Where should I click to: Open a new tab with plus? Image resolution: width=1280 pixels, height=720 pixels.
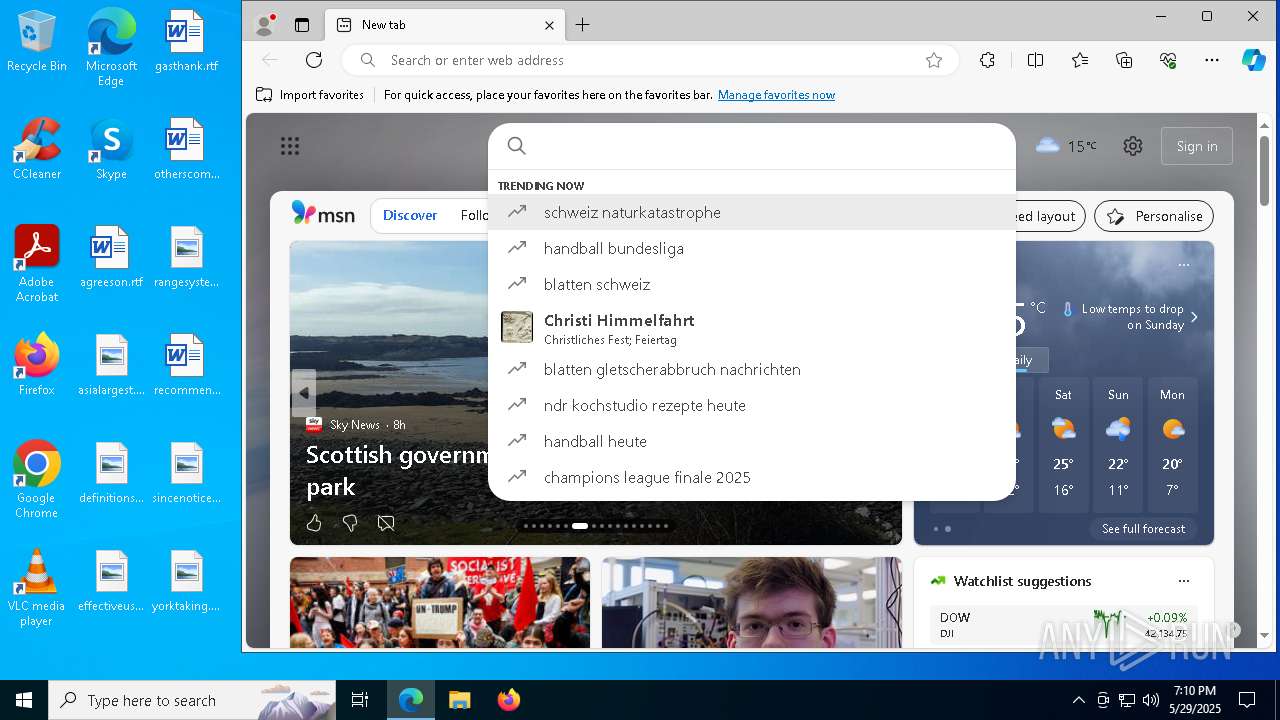pos(583,25)
